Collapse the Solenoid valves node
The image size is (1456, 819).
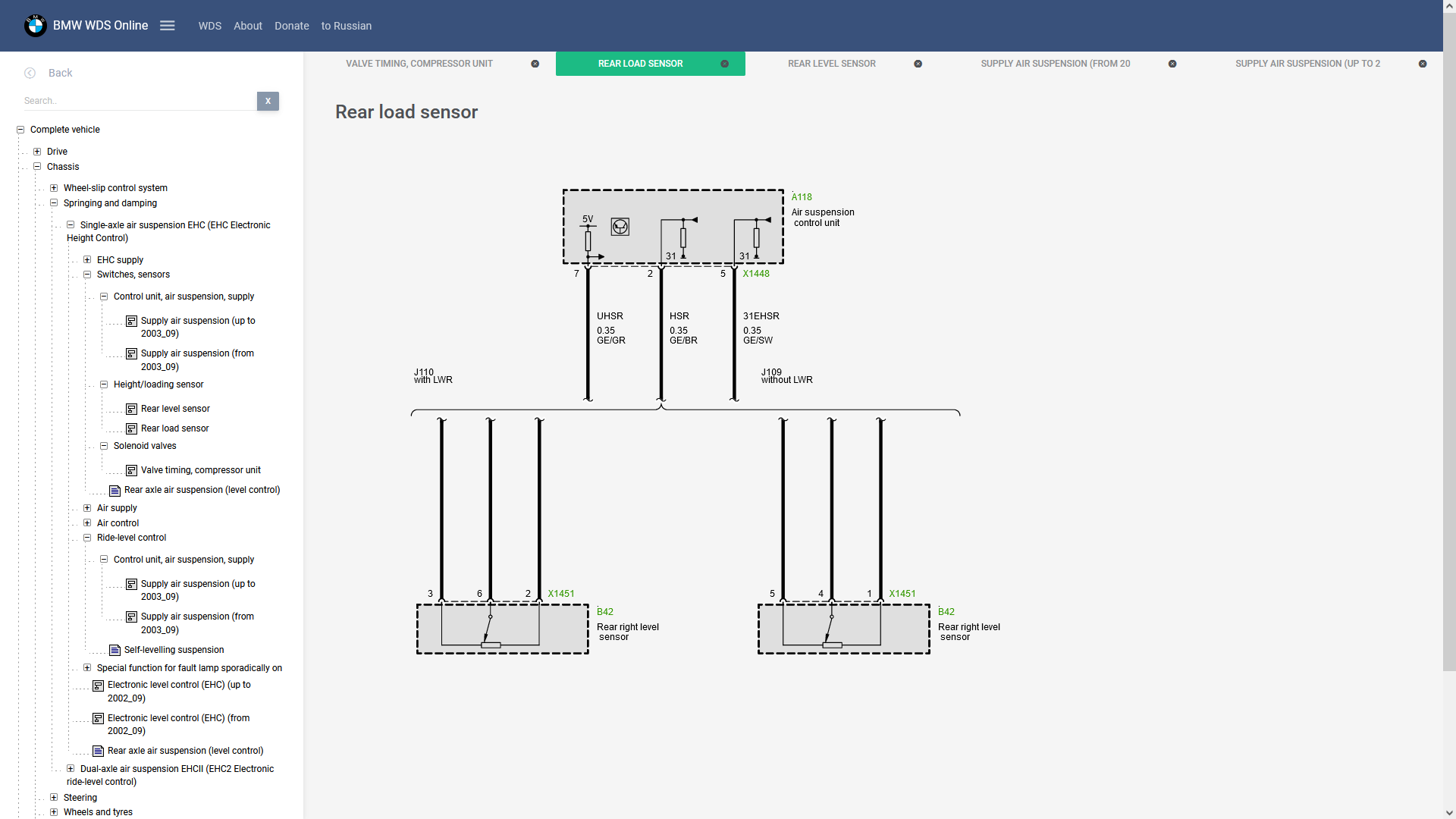coord(104,446)
